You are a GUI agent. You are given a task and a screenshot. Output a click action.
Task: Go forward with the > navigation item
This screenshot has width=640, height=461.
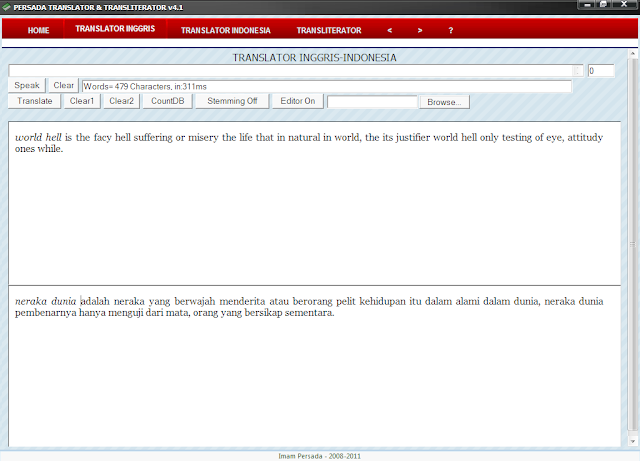click(420, 30)
